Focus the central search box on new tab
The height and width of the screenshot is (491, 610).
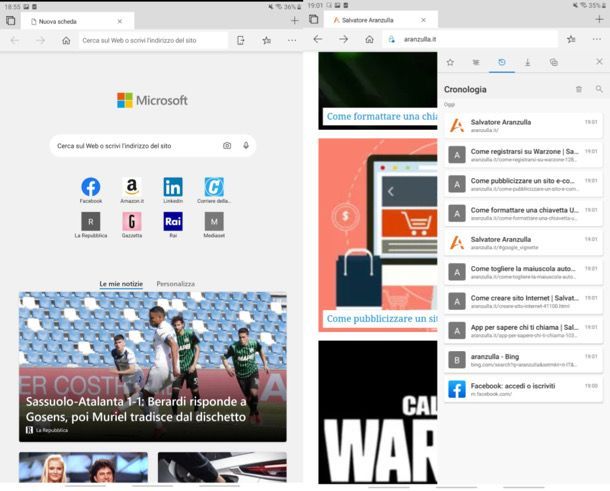[x=152, y=146]
